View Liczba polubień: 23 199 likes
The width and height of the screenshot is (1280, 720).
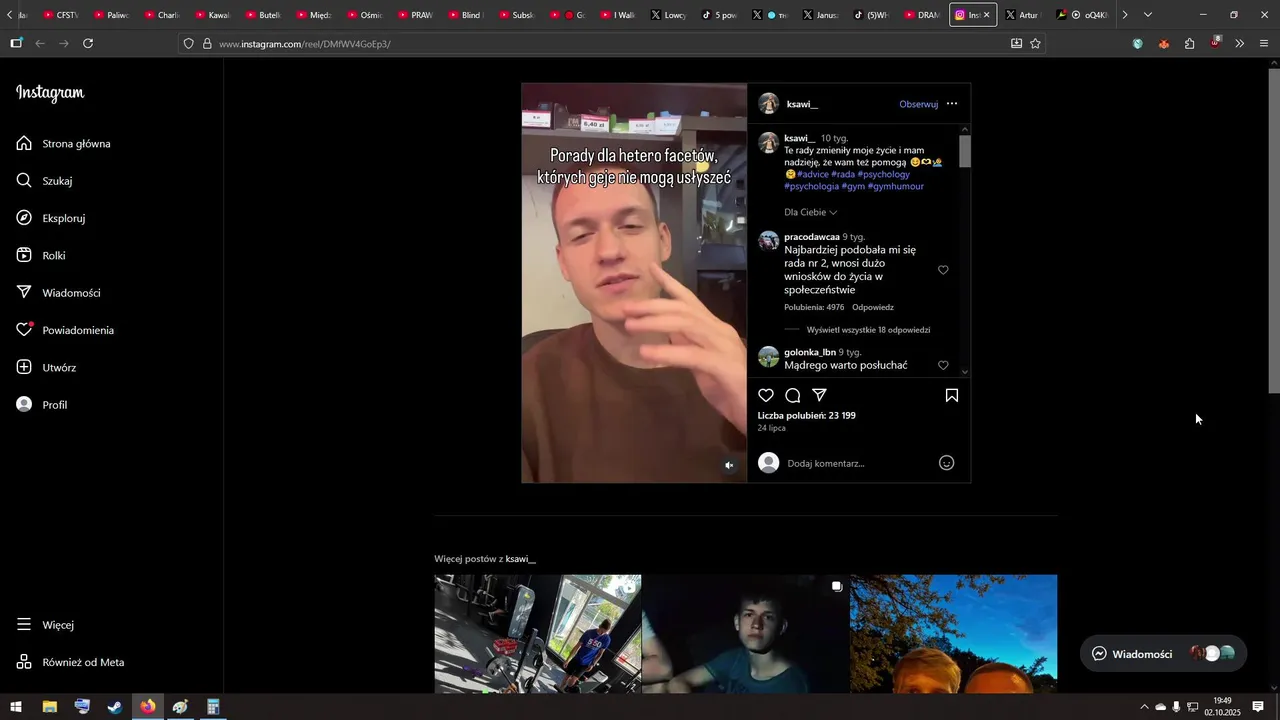[x=806, y=415]
